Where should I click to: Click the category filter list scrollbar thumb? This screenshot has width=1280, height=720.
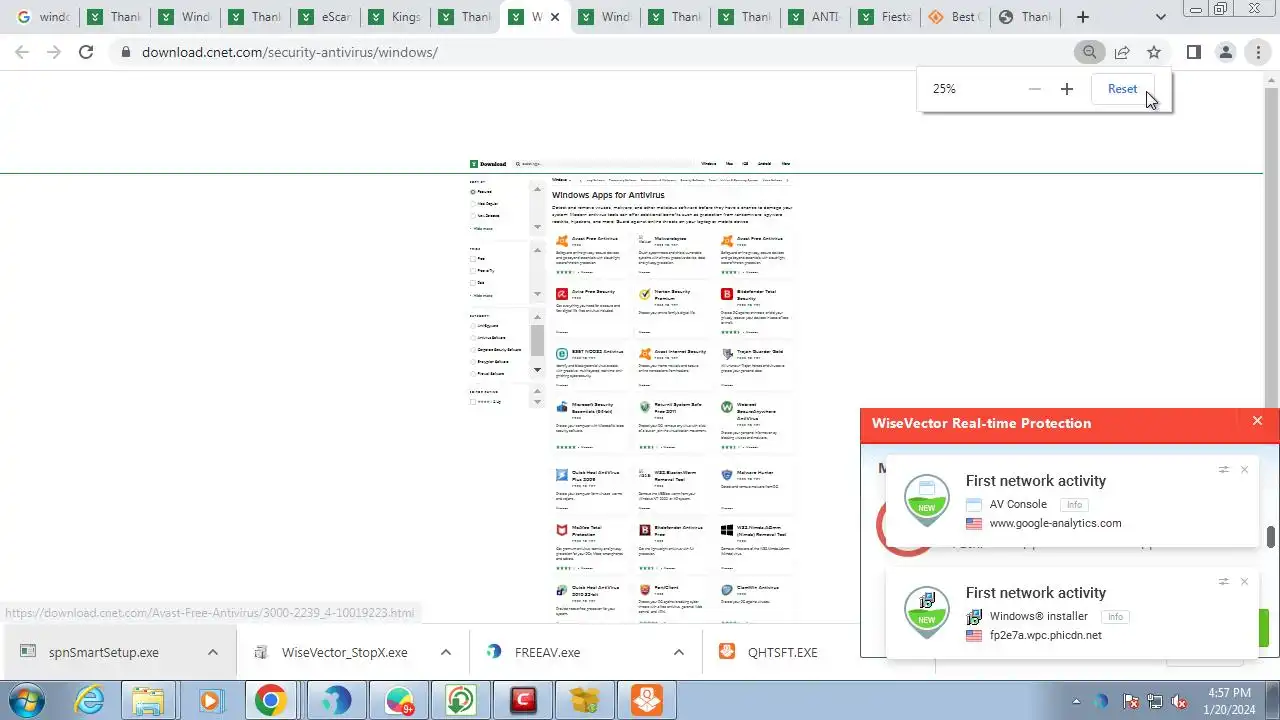click(537, 340)
